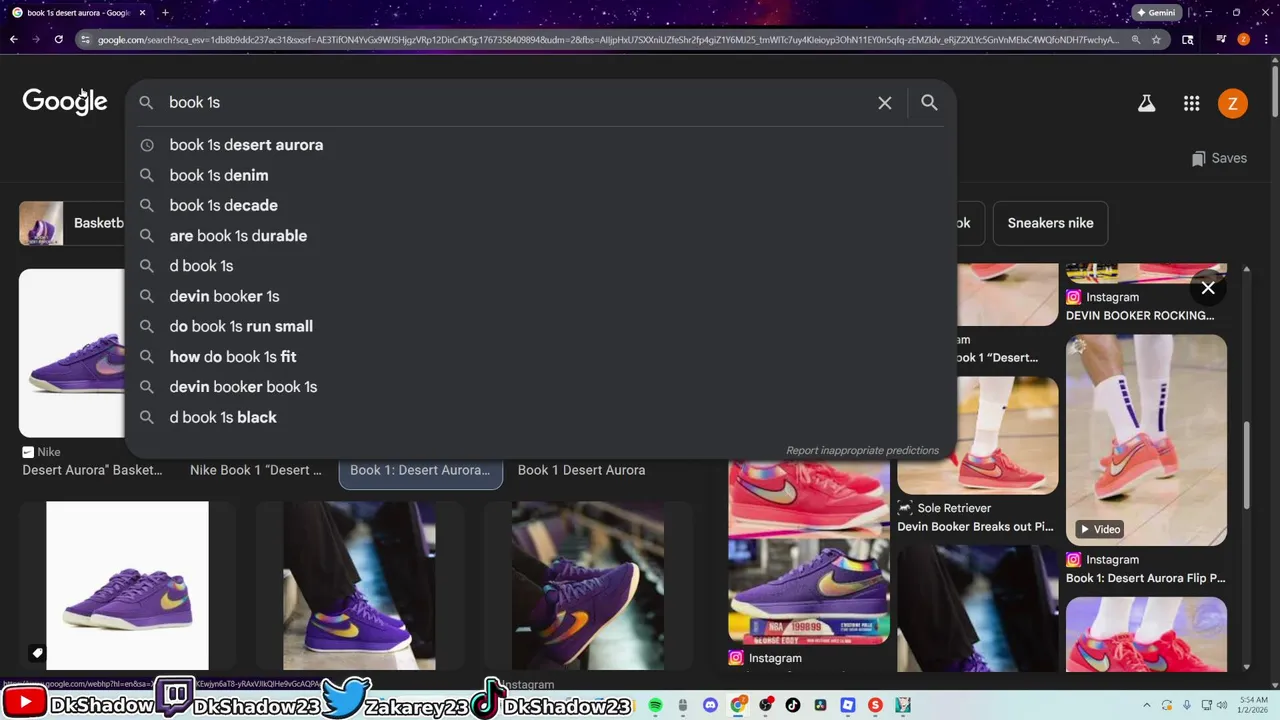1280x720 pixels.
Task: Open Nike 'Desert Aurora" Basket...' caption
Action: tap(92, 470)
